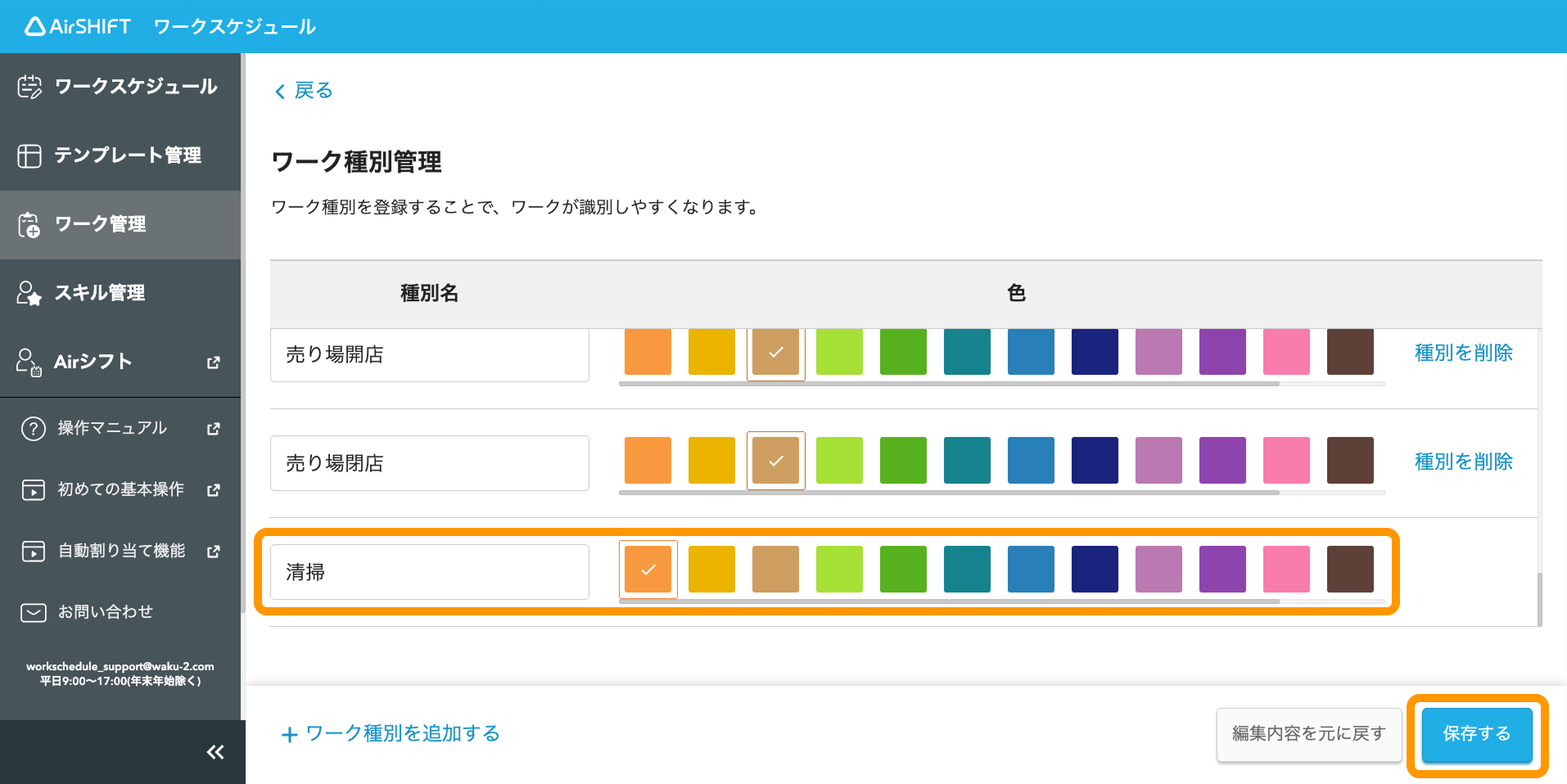Collapse the sidebar with double chevron
This screenshot has height=784, width=1567.
coord(215,752)
